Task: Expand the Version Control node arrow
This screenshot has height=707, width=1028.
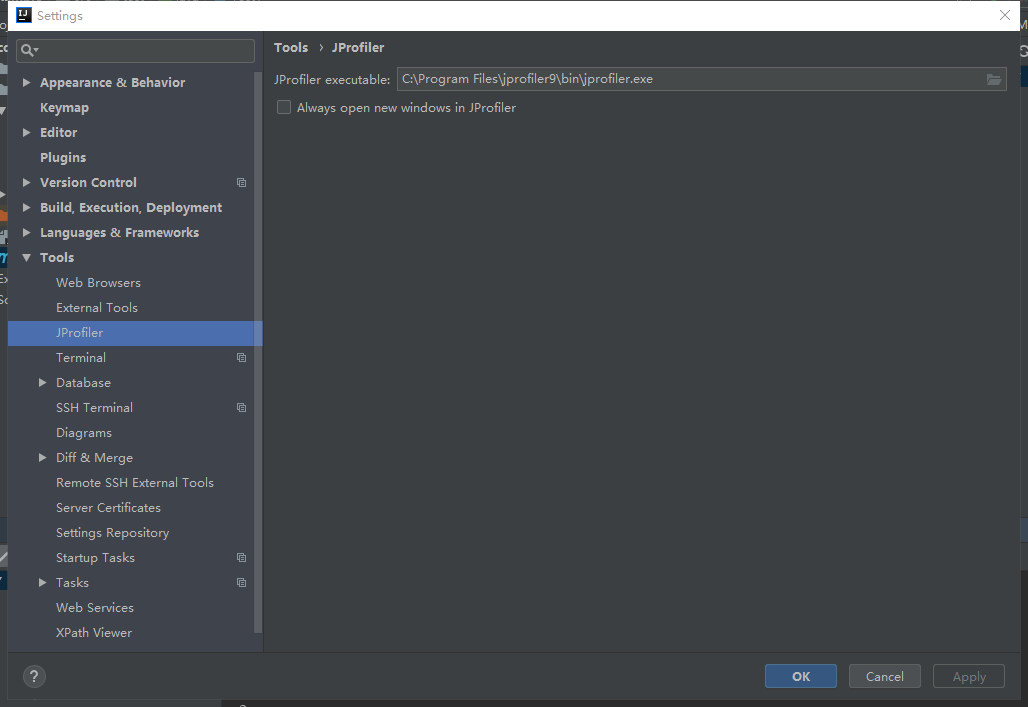Action: click(x=26, y=182)
